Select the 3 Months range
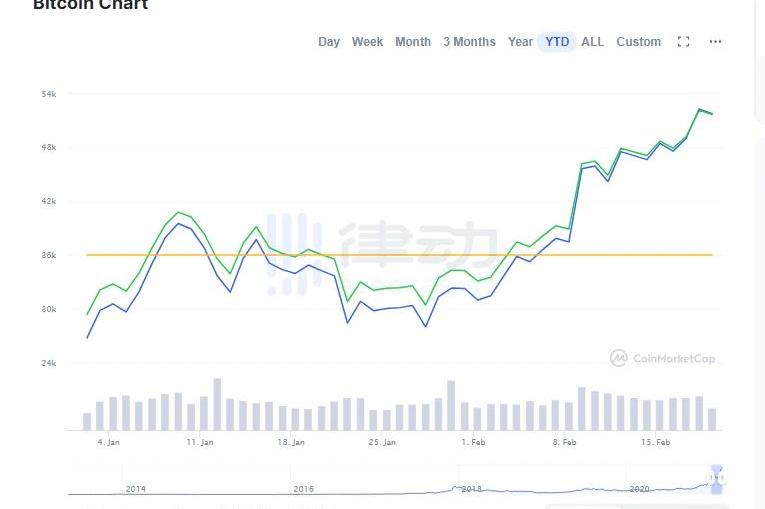765x509 pixels. [x=469, y=42]
